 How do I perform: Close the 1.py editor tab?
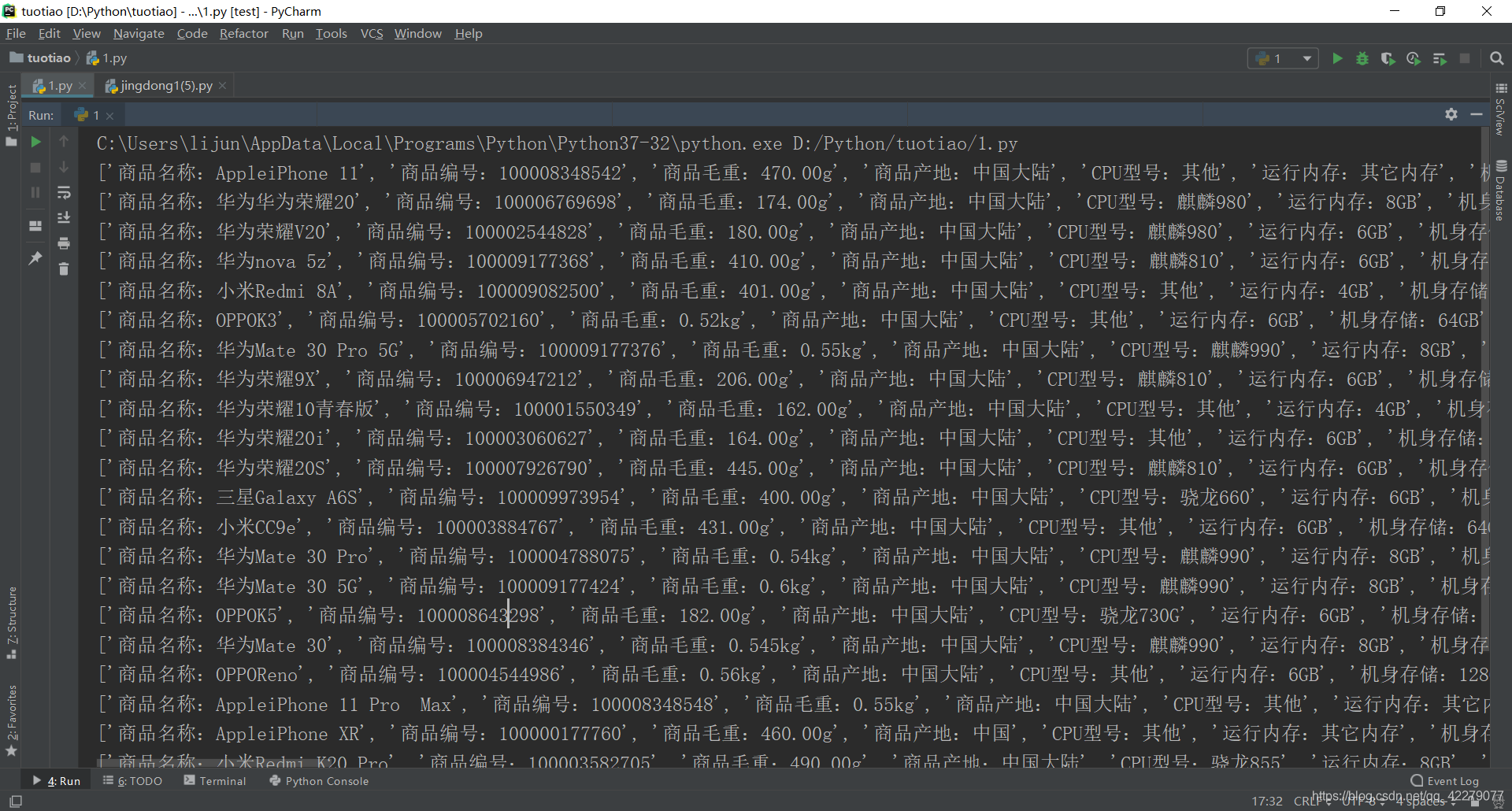pyautogui.click(x=83, y=85)
